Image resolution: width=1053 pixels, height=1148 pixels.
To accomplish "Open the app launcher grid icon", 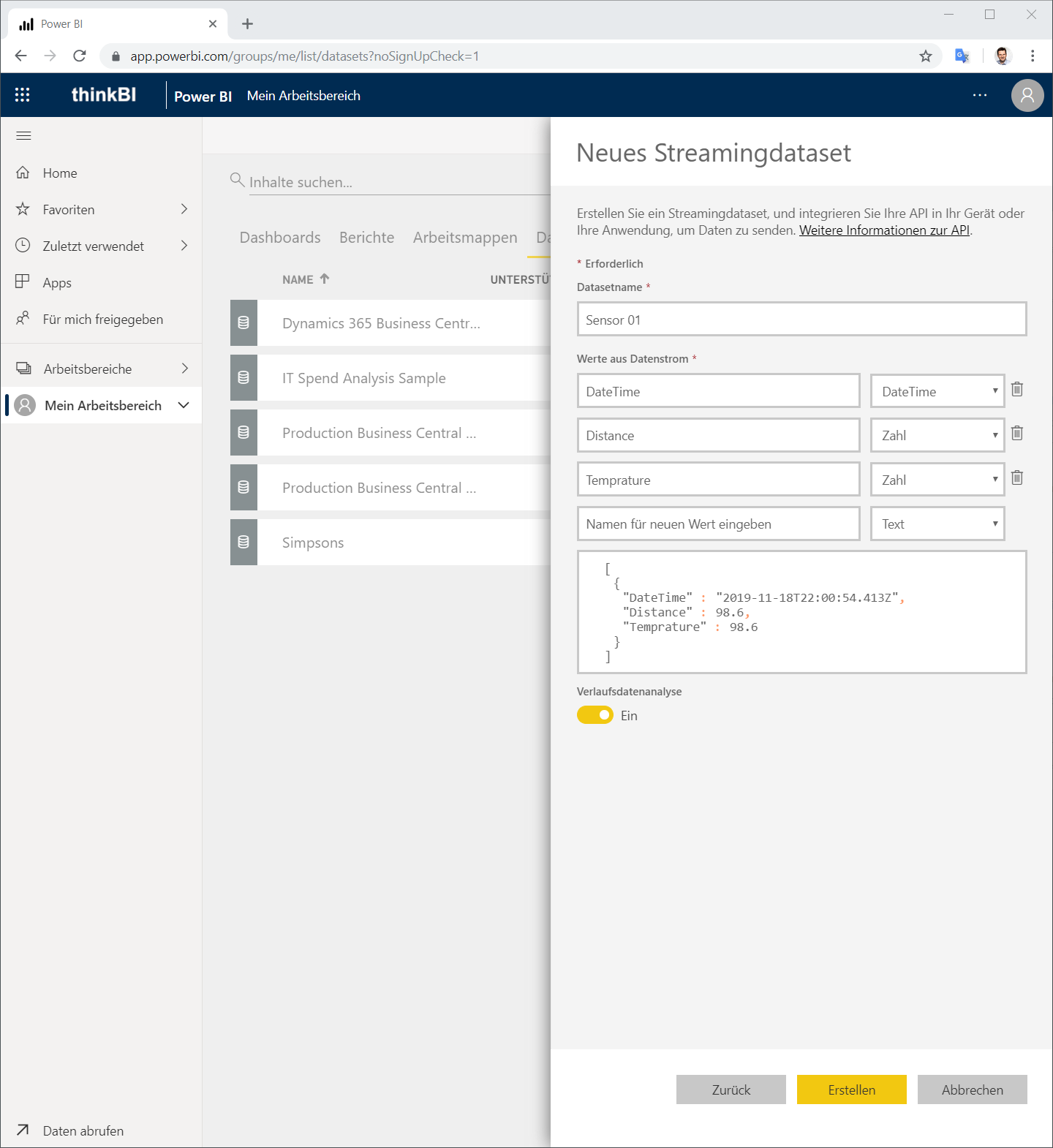I will (23, 95).
